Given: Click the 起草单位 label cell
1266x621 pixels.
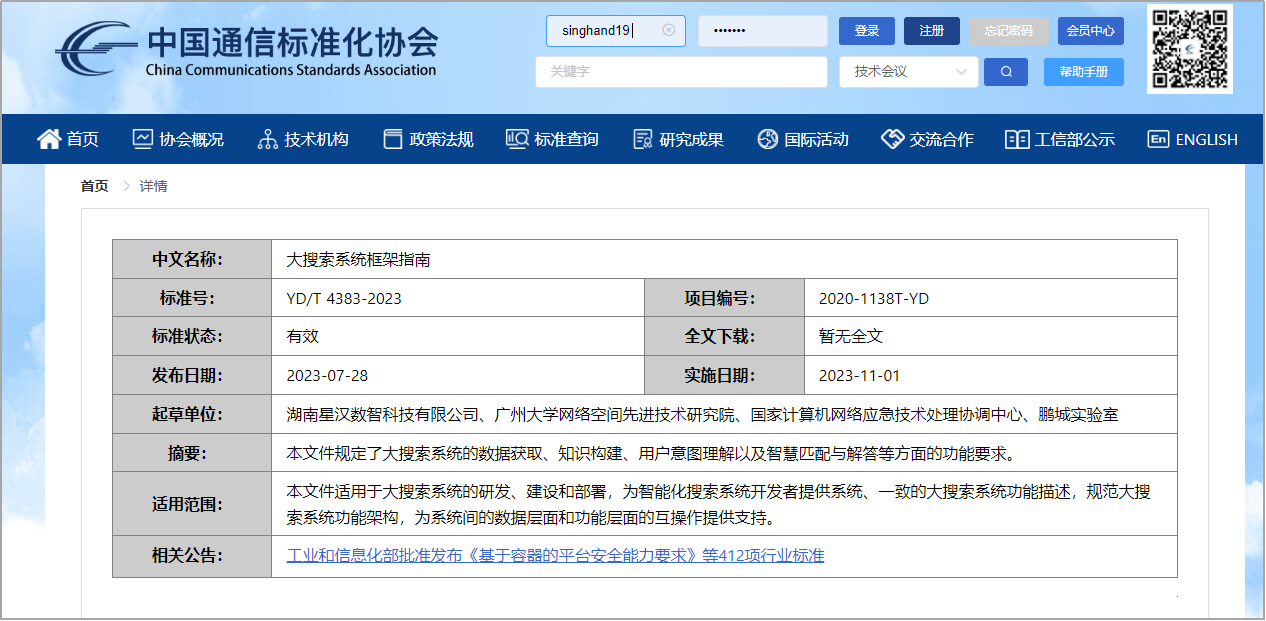Looking at the screenshot, I should [192, 414].
